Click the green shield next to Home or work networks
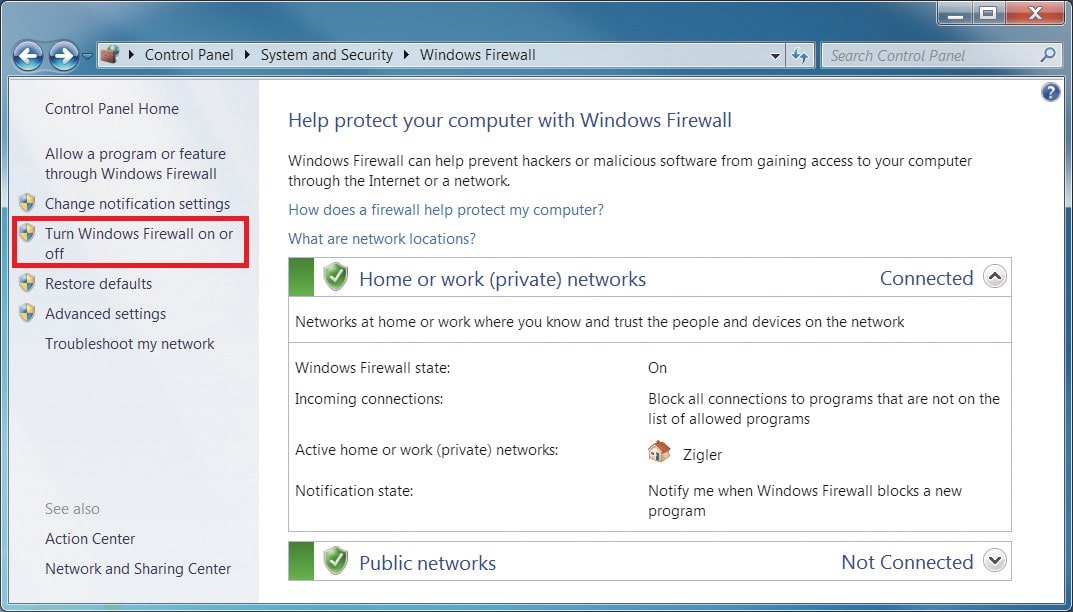The image size is (1073, 612). [335, 277]
